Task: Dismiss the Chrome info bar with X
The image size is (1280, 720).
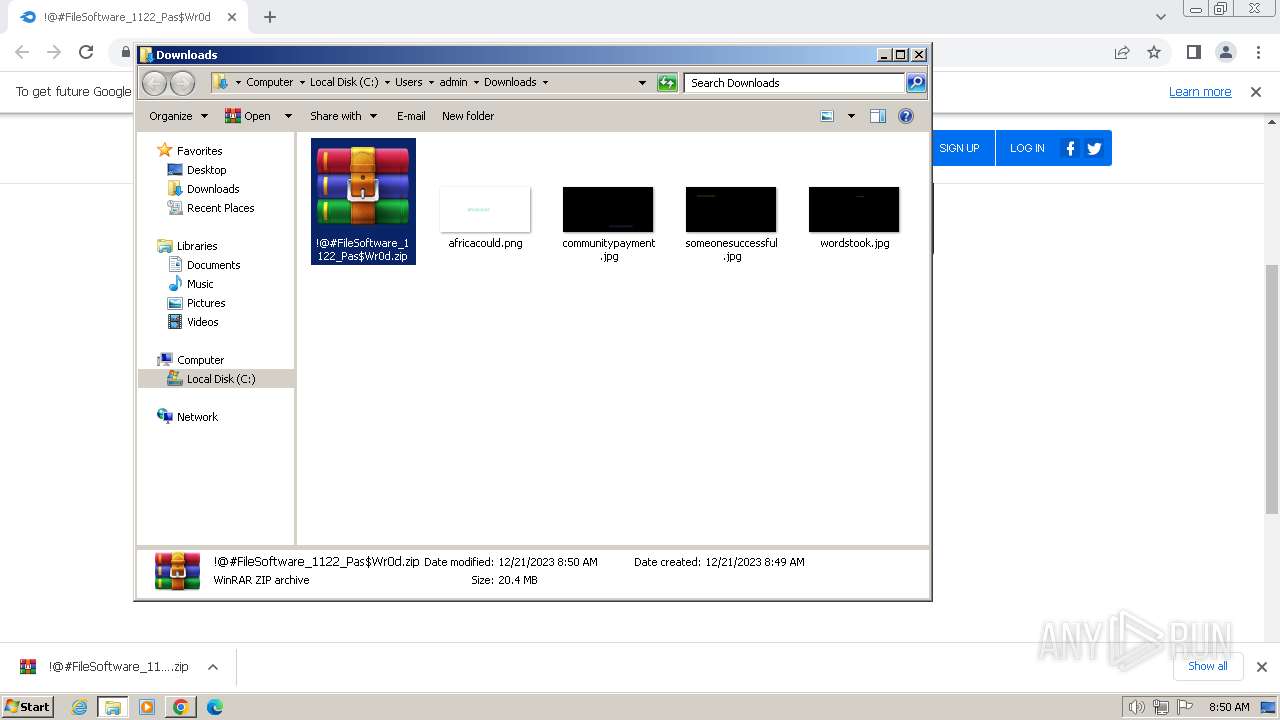Action: pos(1256,92)
